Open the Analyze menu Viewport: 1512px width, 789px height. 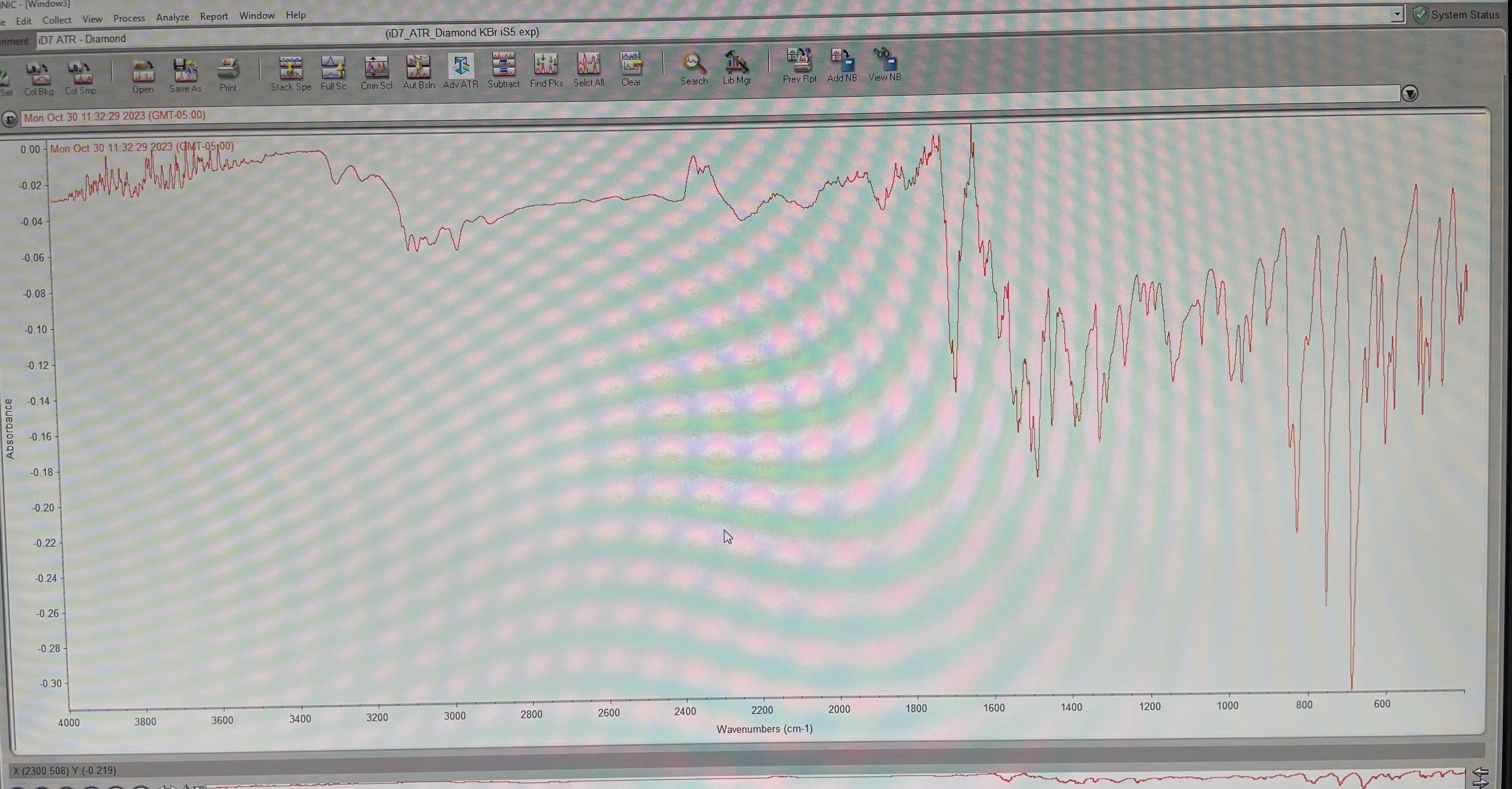pyautogui.click(x=171, y=17)
